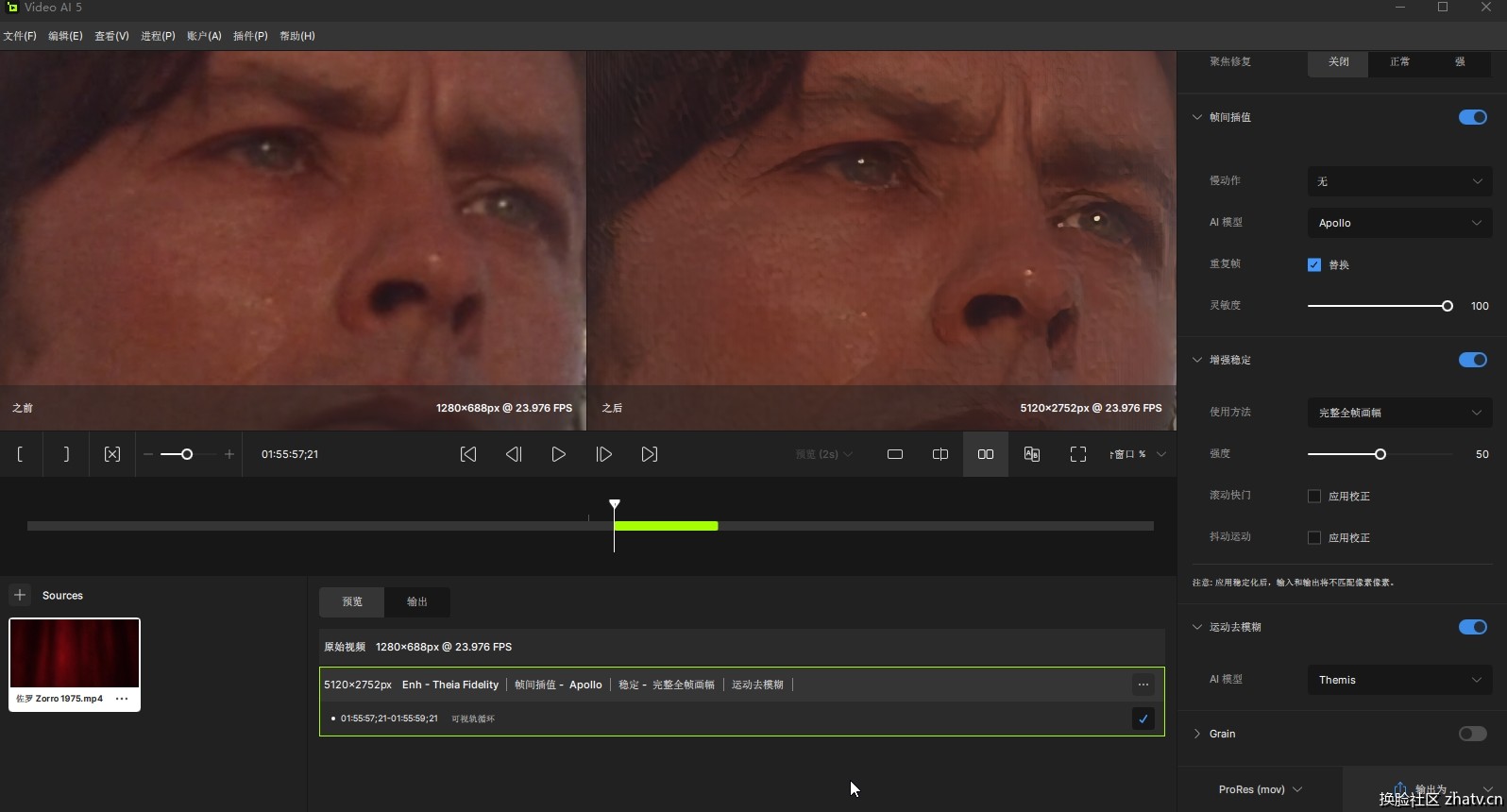Open the 窗口 % zoom dropdown
The width and height of the screenshot is (1507, 812).
(1139, 454)
